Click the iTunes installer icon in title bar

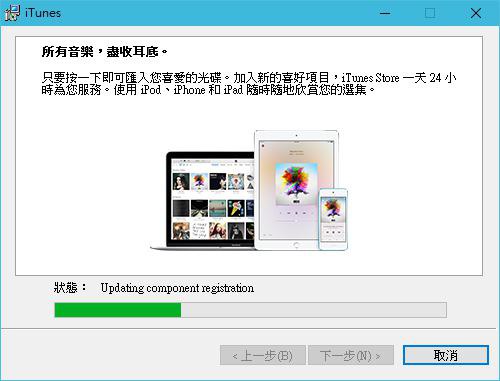click(x=12, y=13)
